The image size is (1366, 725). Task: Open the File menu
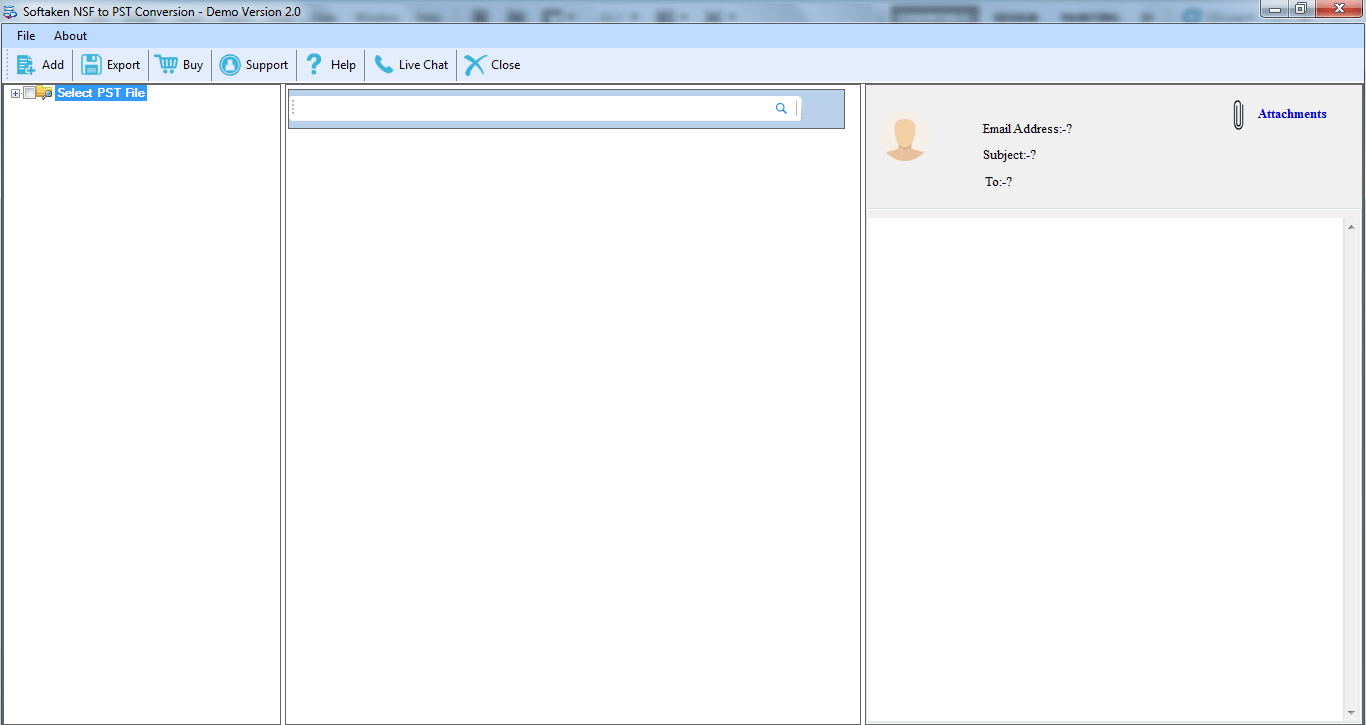pos(25,36)
